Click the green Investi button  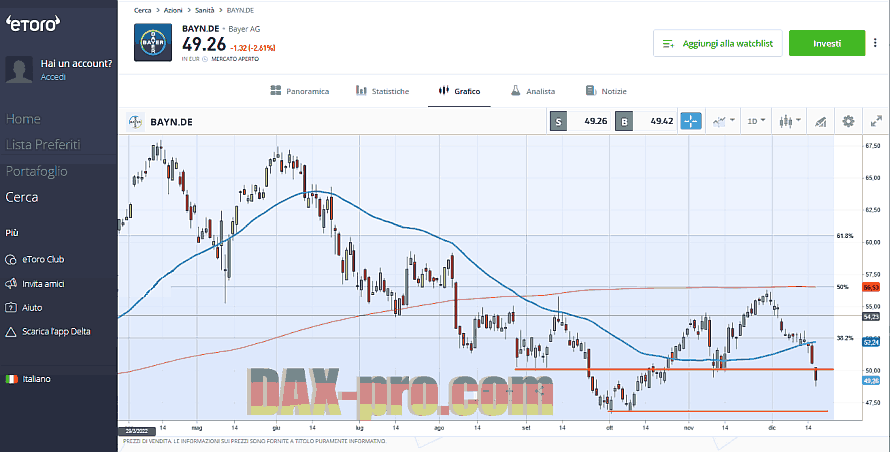pos(827,43)
